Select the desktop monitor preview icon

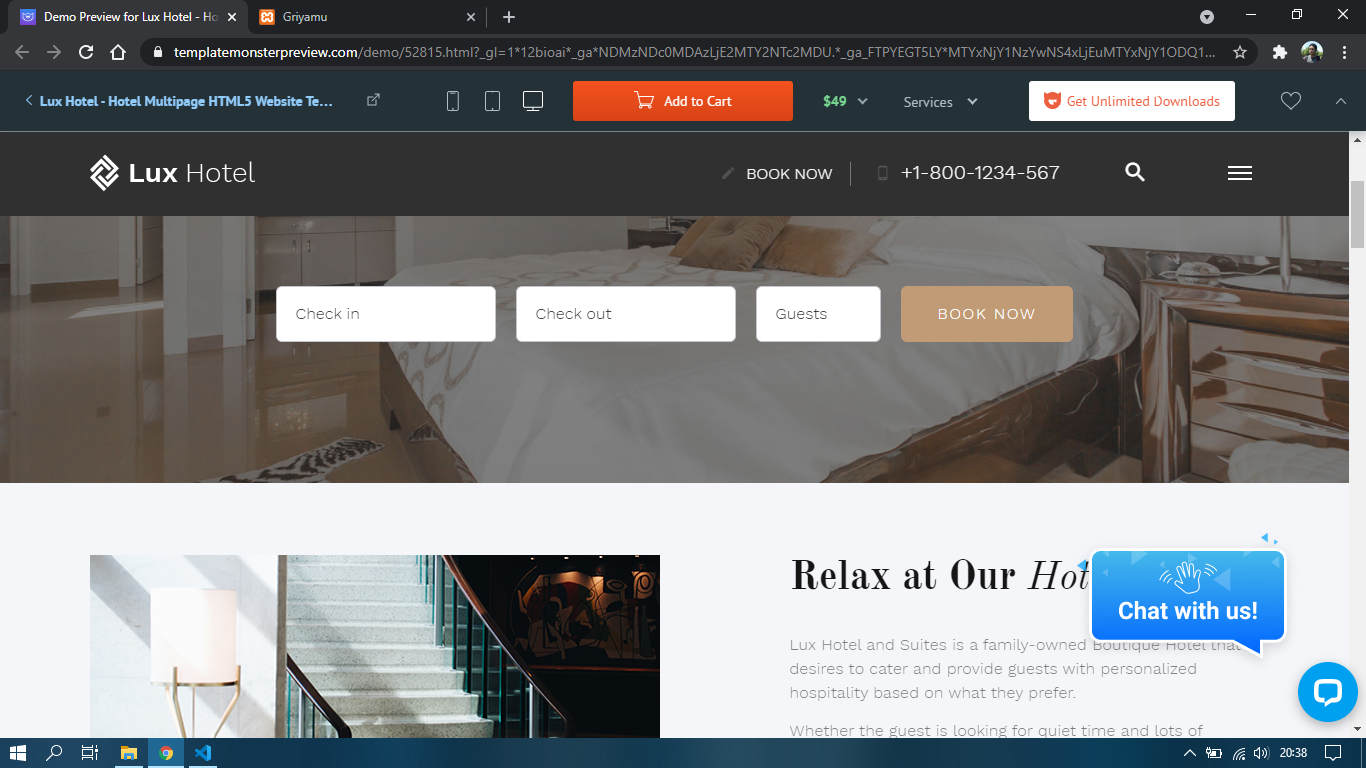(533, 101)
